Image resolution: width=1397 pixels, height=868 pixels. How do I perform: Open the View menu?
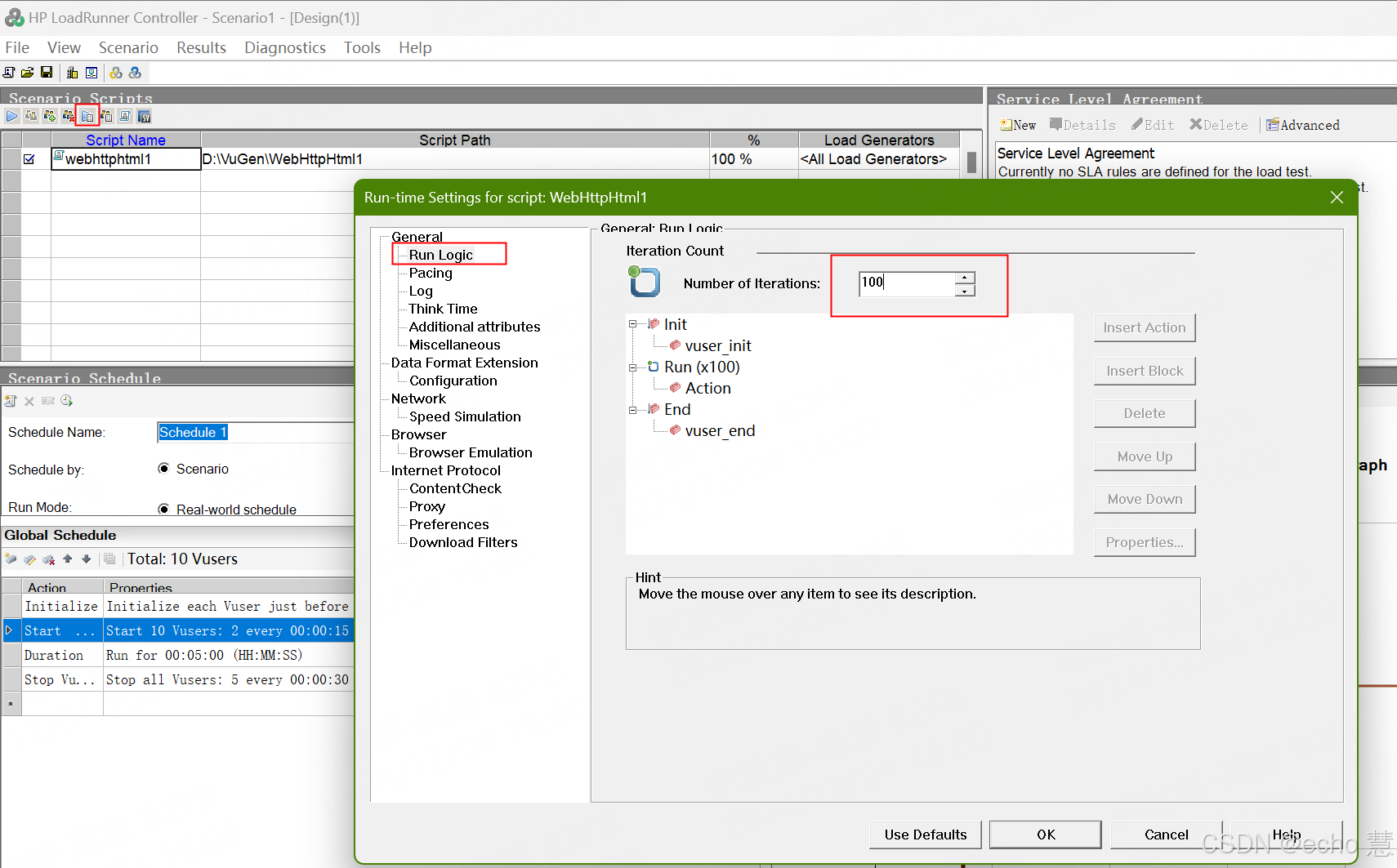coord(64,47)
